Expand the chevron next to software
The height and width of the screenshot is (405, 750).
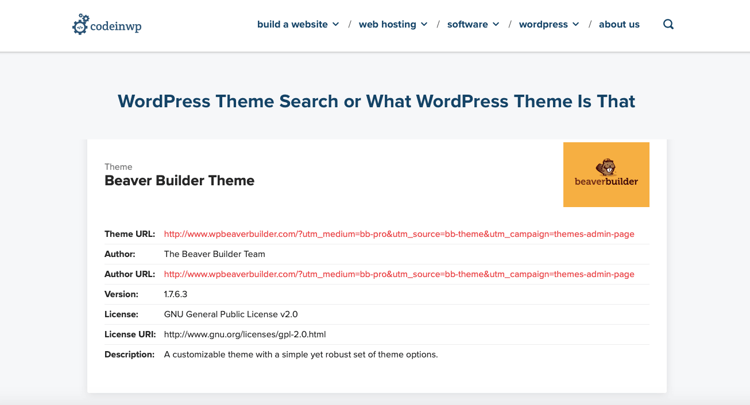[496, 24]
